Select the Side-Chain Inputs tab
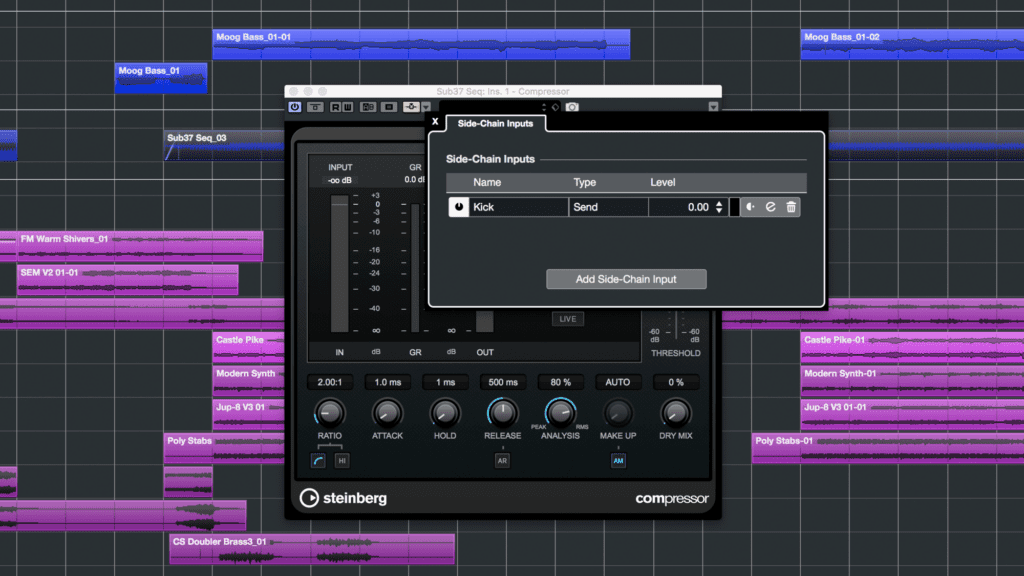 tap(495, 123)
